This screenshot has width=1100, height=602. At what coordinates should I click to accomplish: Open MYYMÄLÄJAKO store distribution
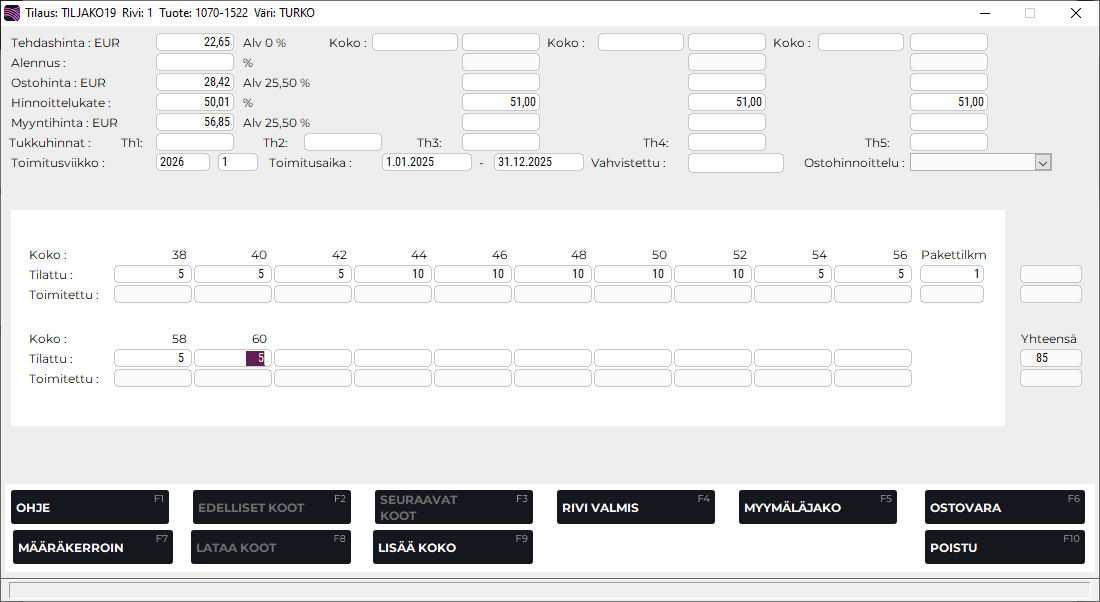pos(817,507)
